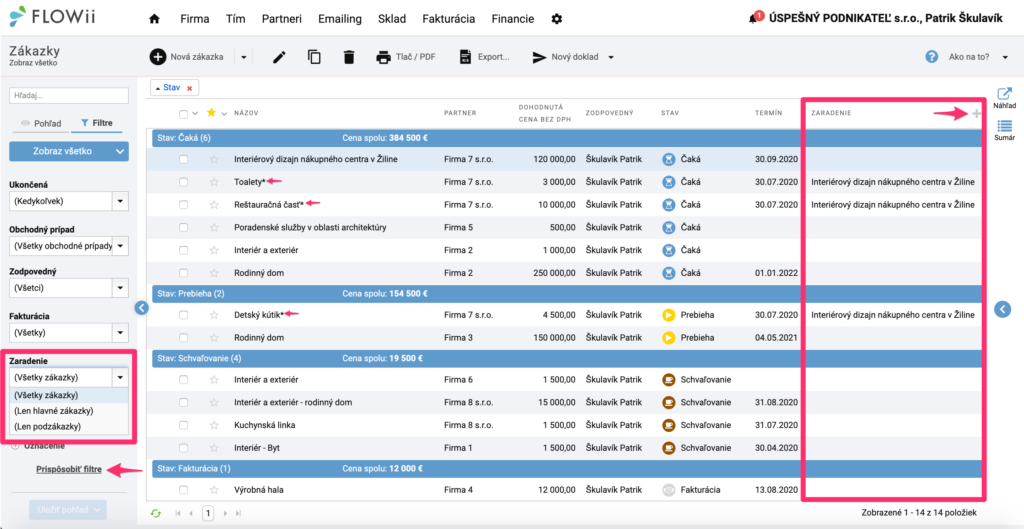Click the copy order icon
Viewport: 1024px width, 529px height.
(314, 57)
